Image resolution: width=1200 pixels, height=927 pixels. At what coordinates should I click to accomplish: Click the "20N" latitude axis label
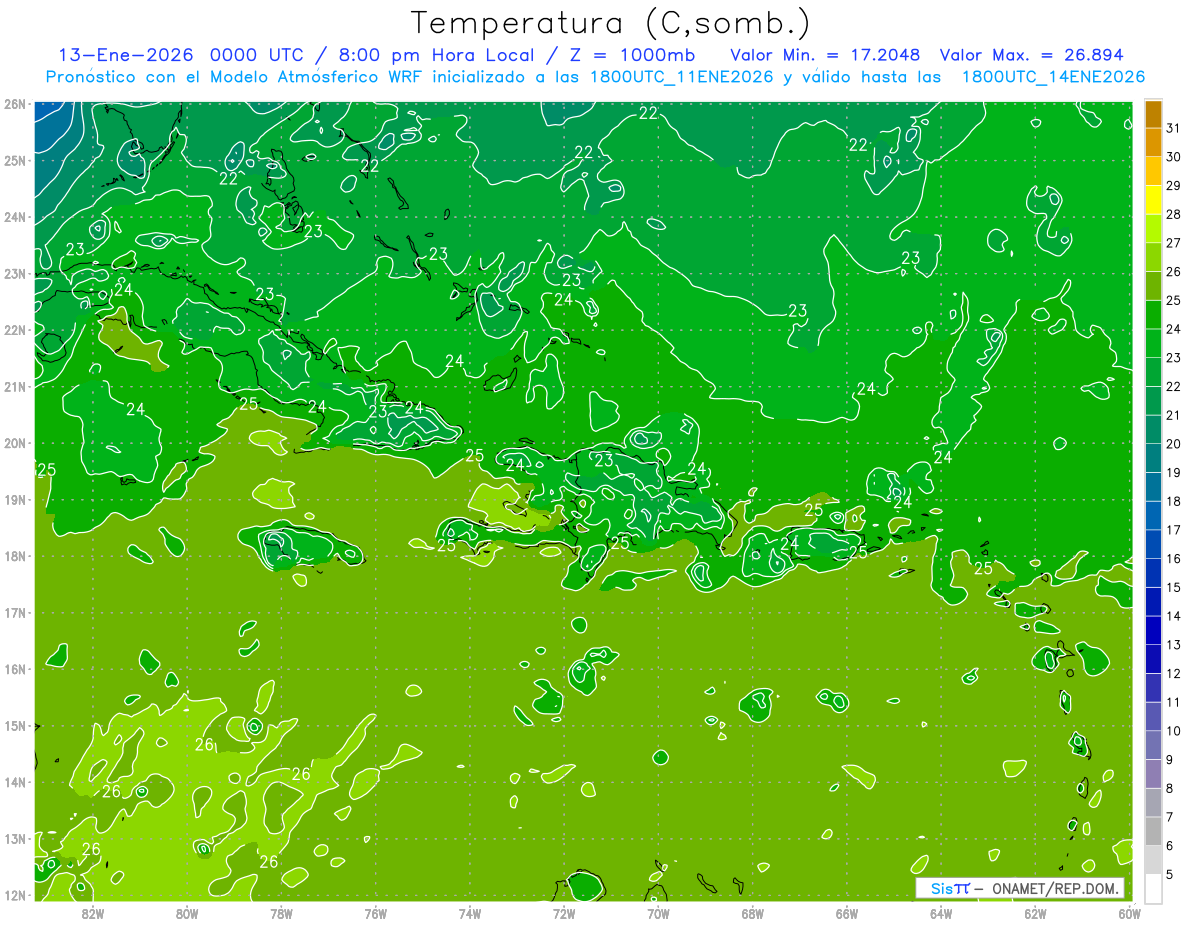click(14, 443)
